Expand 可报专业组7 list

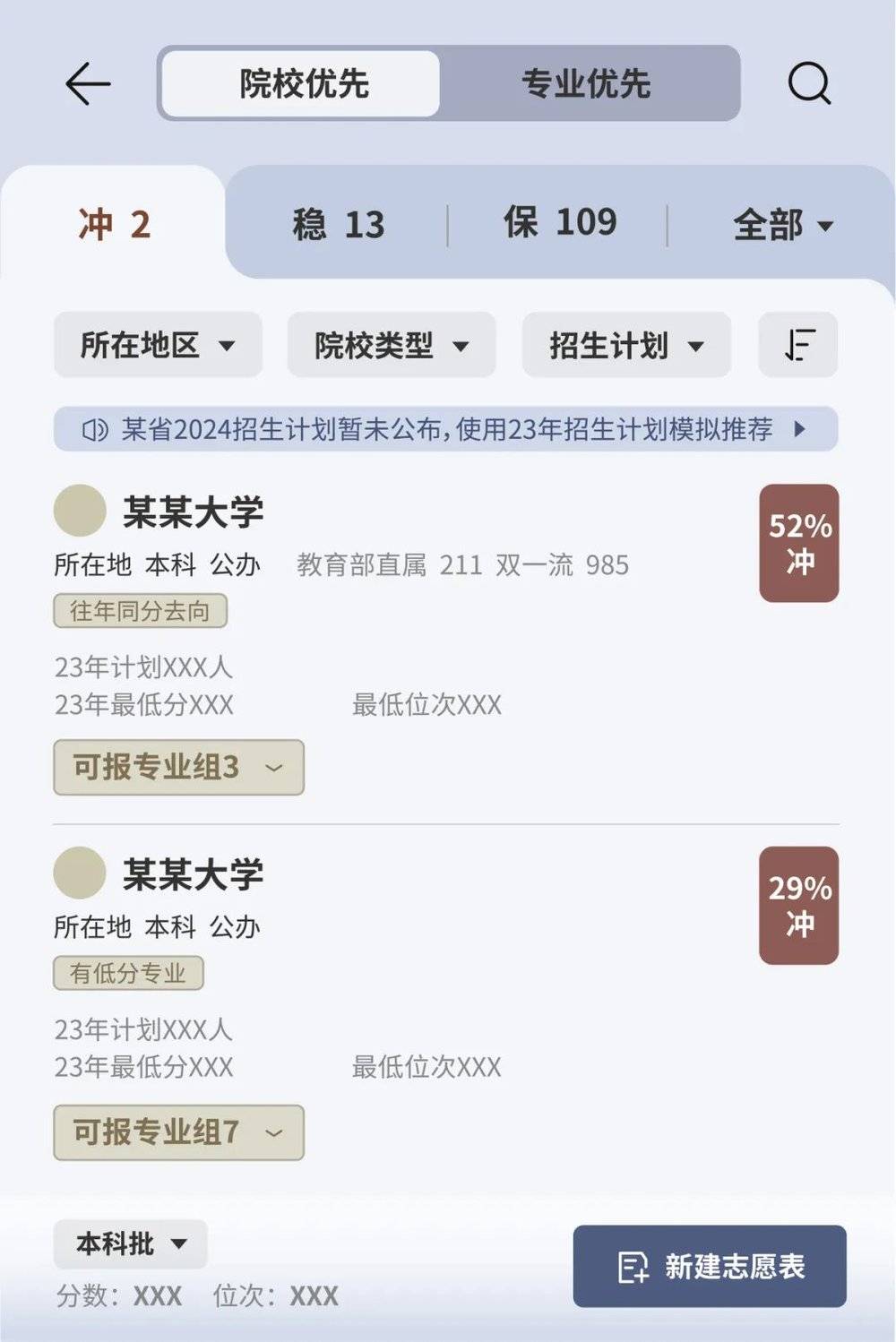[179, 1132]
